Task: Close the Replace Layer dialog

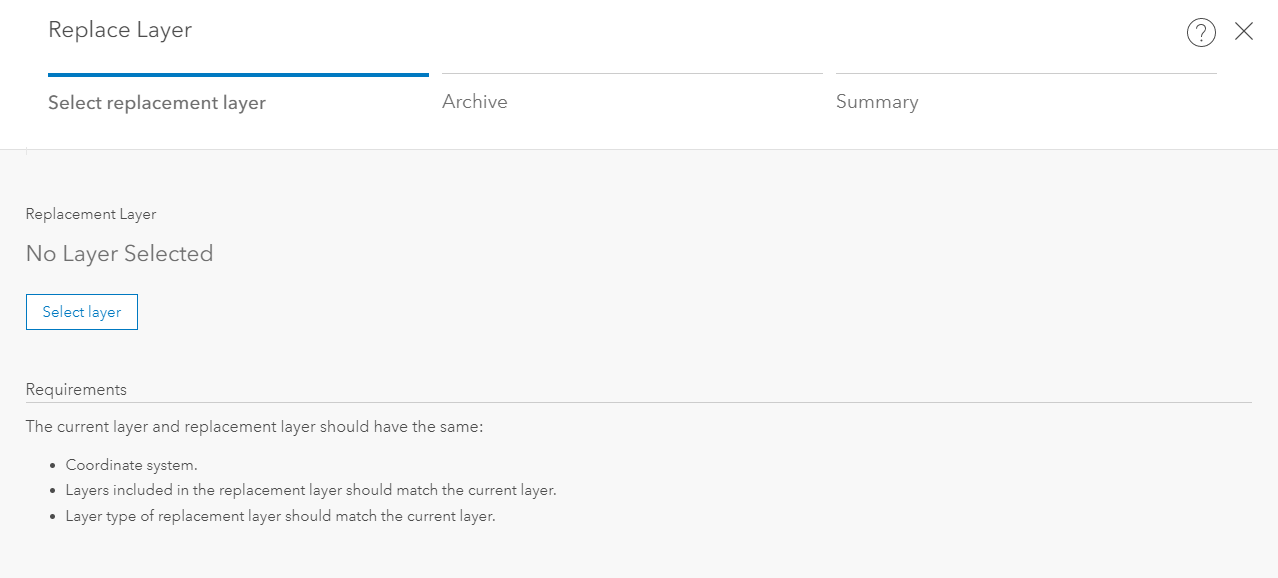Action: [1244, 32]
